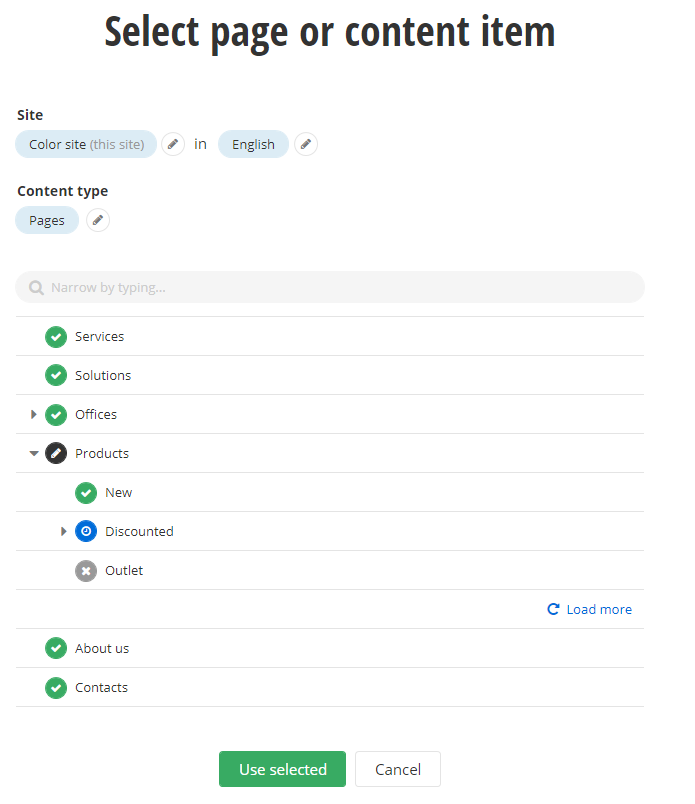Viewport: 695px width, 804px height.
Task: Click the edit pencil next to English
Action: [306, 144]
